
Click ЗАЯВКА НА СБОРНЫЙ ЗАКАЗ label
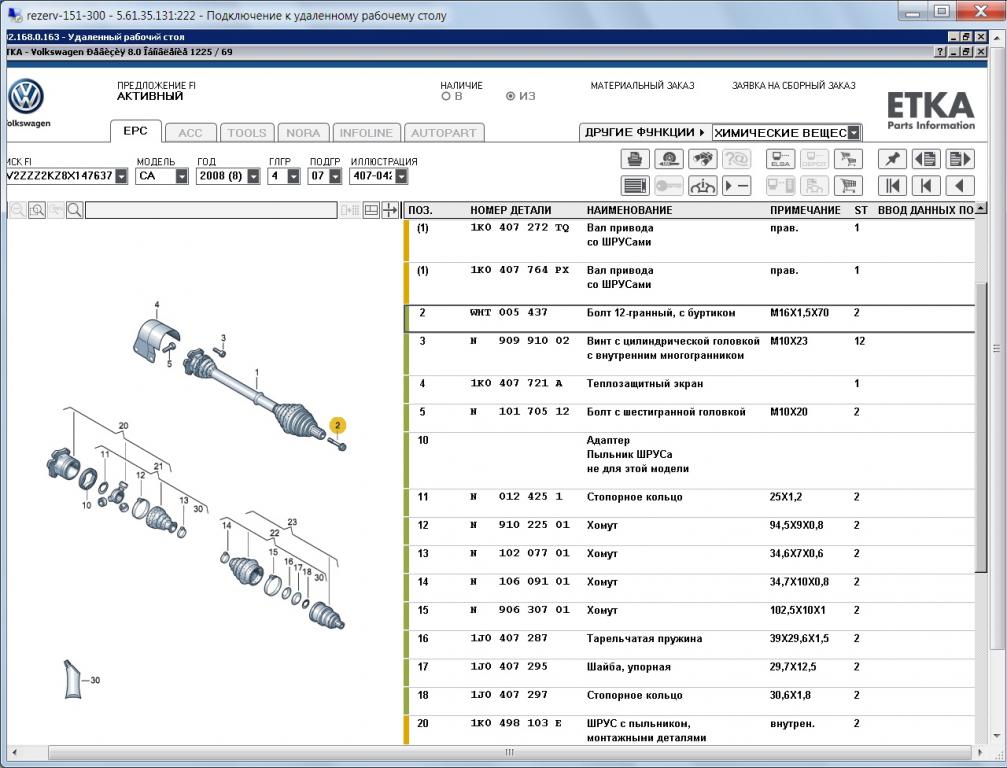click(794, 85)
